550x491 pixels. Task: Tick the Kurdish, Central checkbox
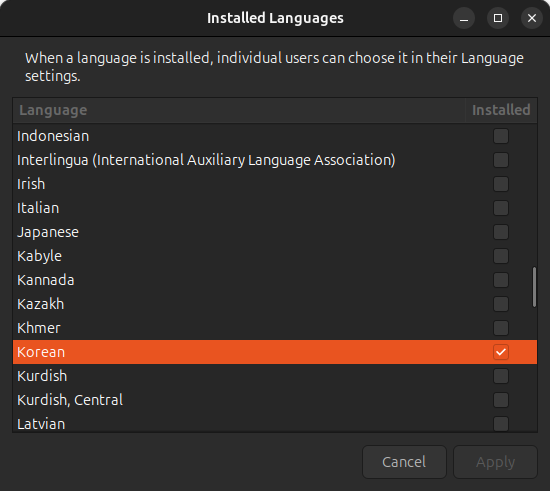(x=501, y=400)
